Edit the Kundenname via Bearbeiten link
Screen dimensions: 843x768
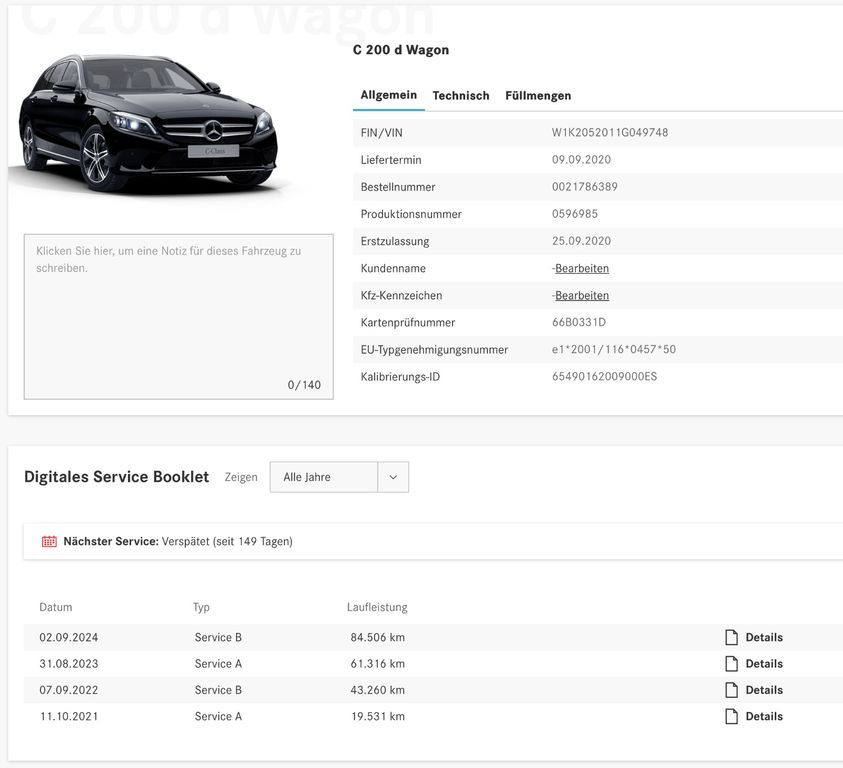[582, 268]
